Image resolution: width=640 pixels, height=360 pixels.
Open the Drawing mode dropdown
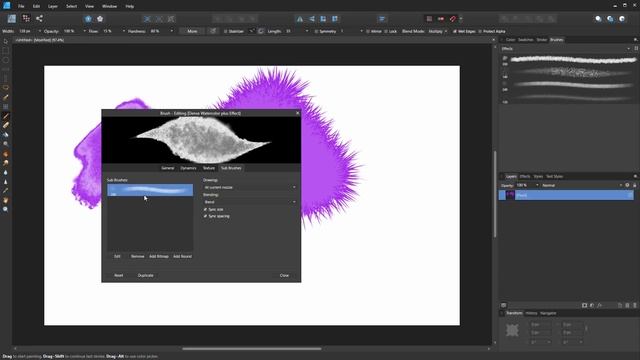click(x=250, y=187)
